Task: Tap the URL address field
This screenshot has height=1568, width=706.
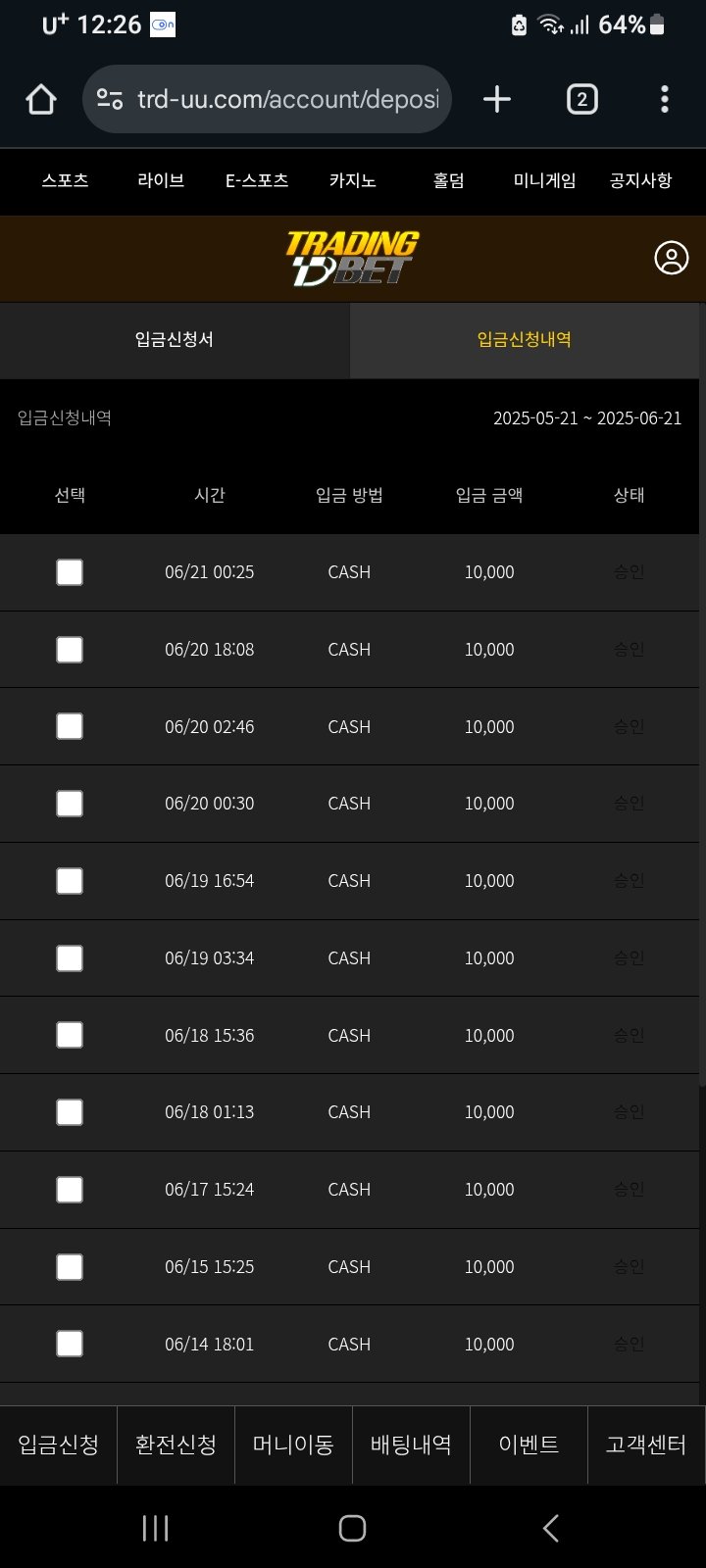Action: pos(288,99)
